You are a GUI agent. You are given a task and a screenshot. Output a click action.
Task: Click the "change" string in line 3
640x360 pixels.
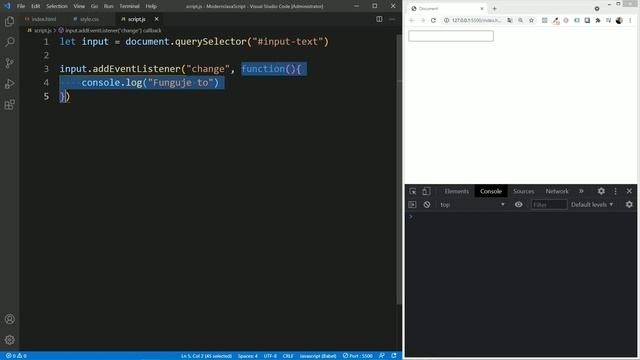click(208, 69)
